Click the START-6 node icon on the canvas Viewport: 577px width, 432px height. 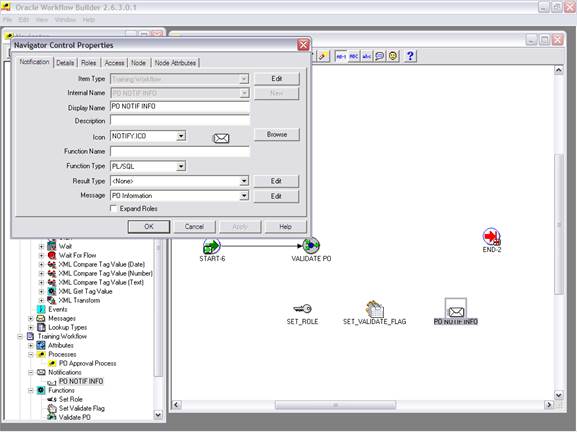click(x=212, y=246)
